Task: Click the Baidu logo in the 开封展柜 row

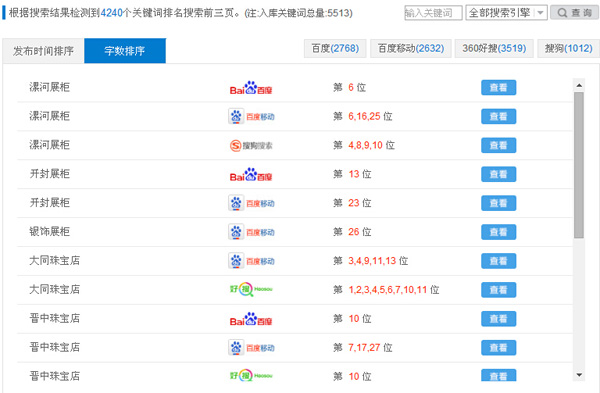Action: [x=251, y=174]
